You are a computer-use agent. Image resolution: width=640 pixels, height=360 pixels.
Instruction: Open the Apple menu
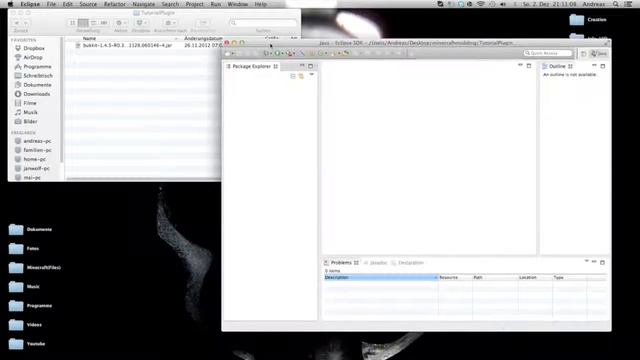pos(11,4)
